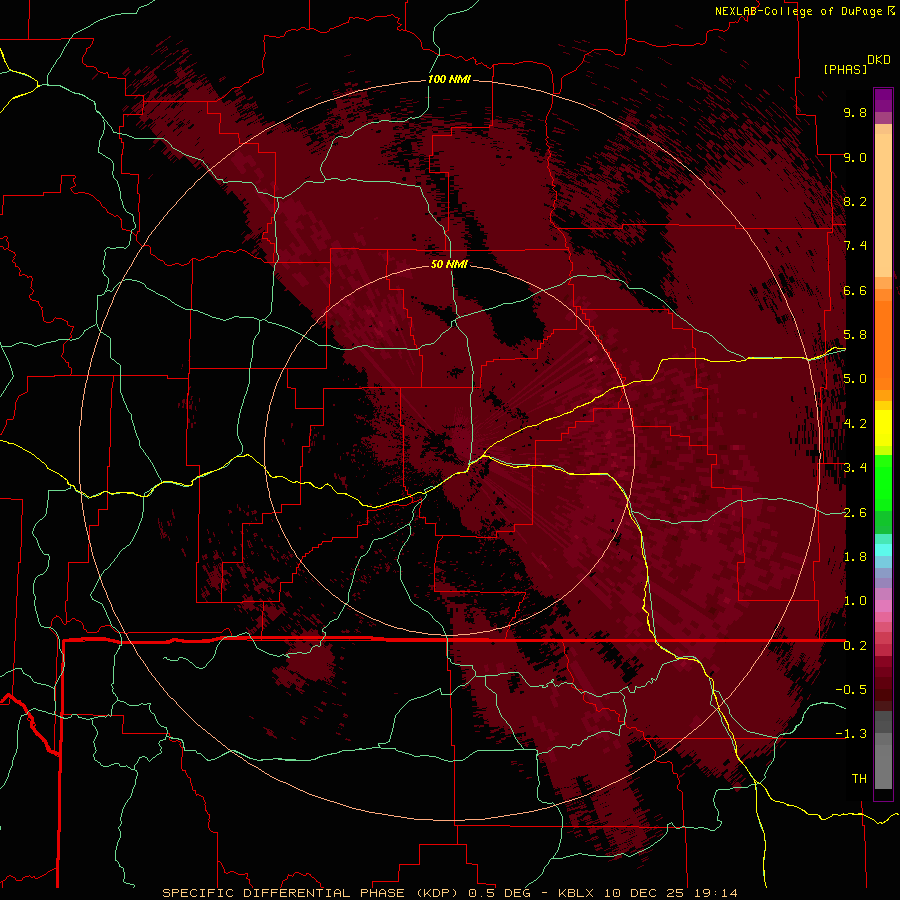Click the 5.0 value on the scale
The height and width of the screenshot is (900, 900).
pos(855,379)
